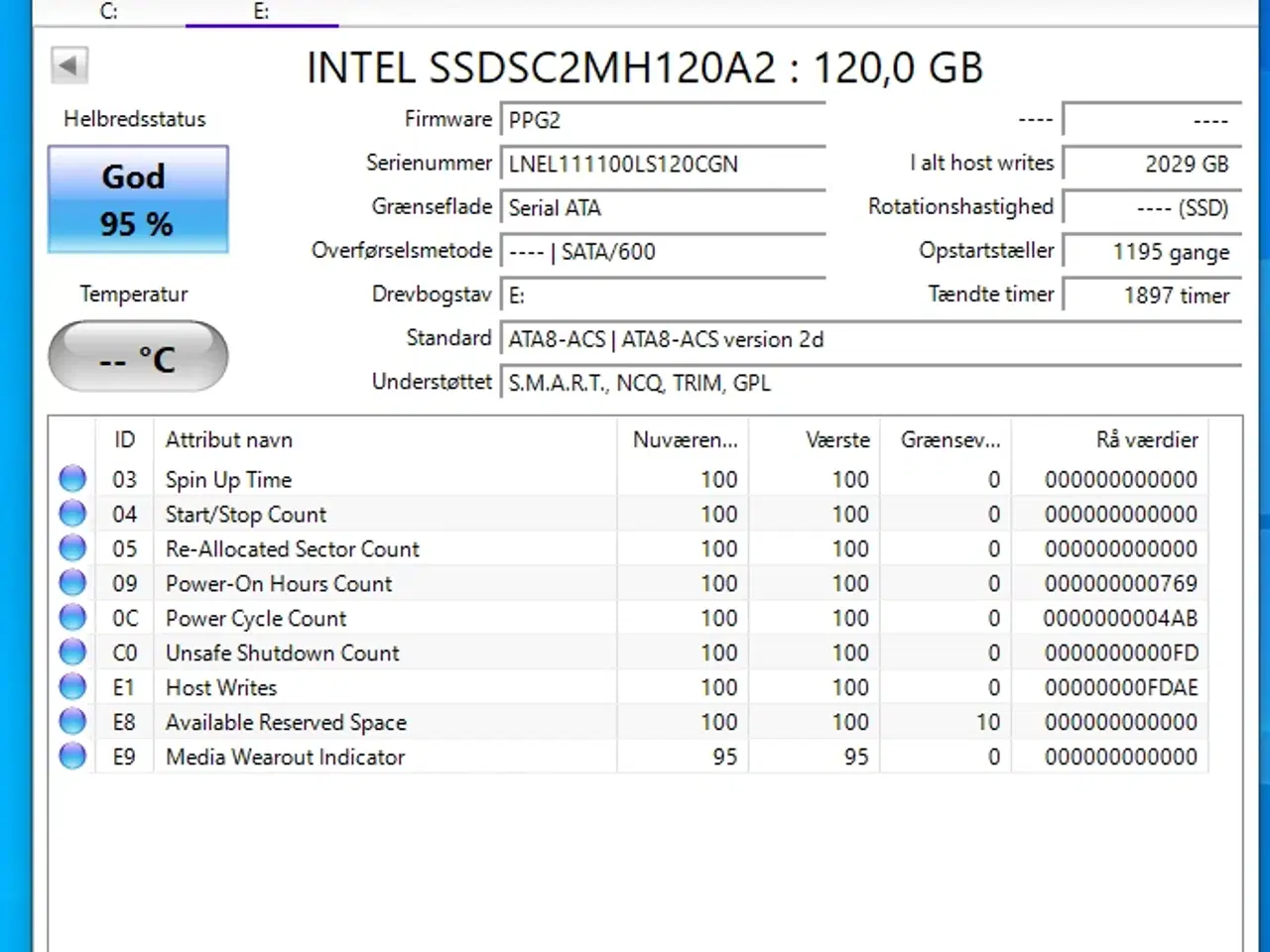Click the Firmware field PPG2
Screen dimensions: 1270x952
coord(663,120)
